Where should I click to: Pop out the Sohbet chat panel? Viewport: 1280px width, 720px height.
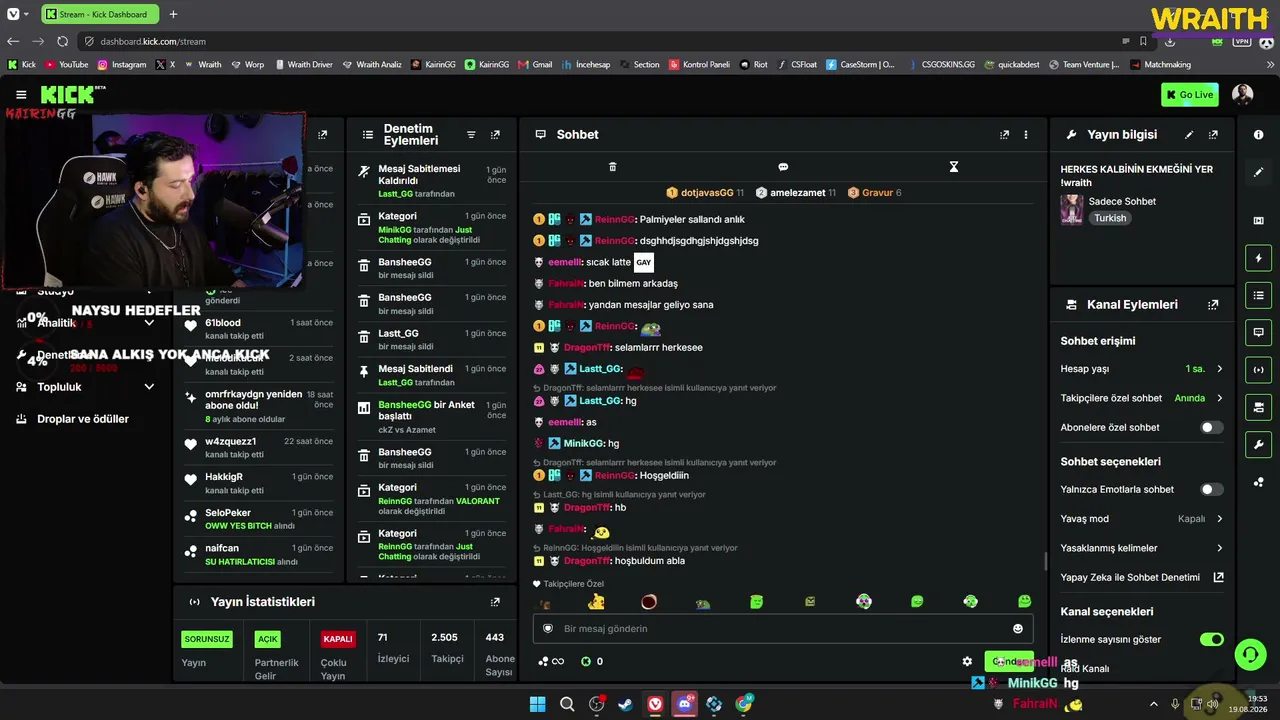point(1005,135)
